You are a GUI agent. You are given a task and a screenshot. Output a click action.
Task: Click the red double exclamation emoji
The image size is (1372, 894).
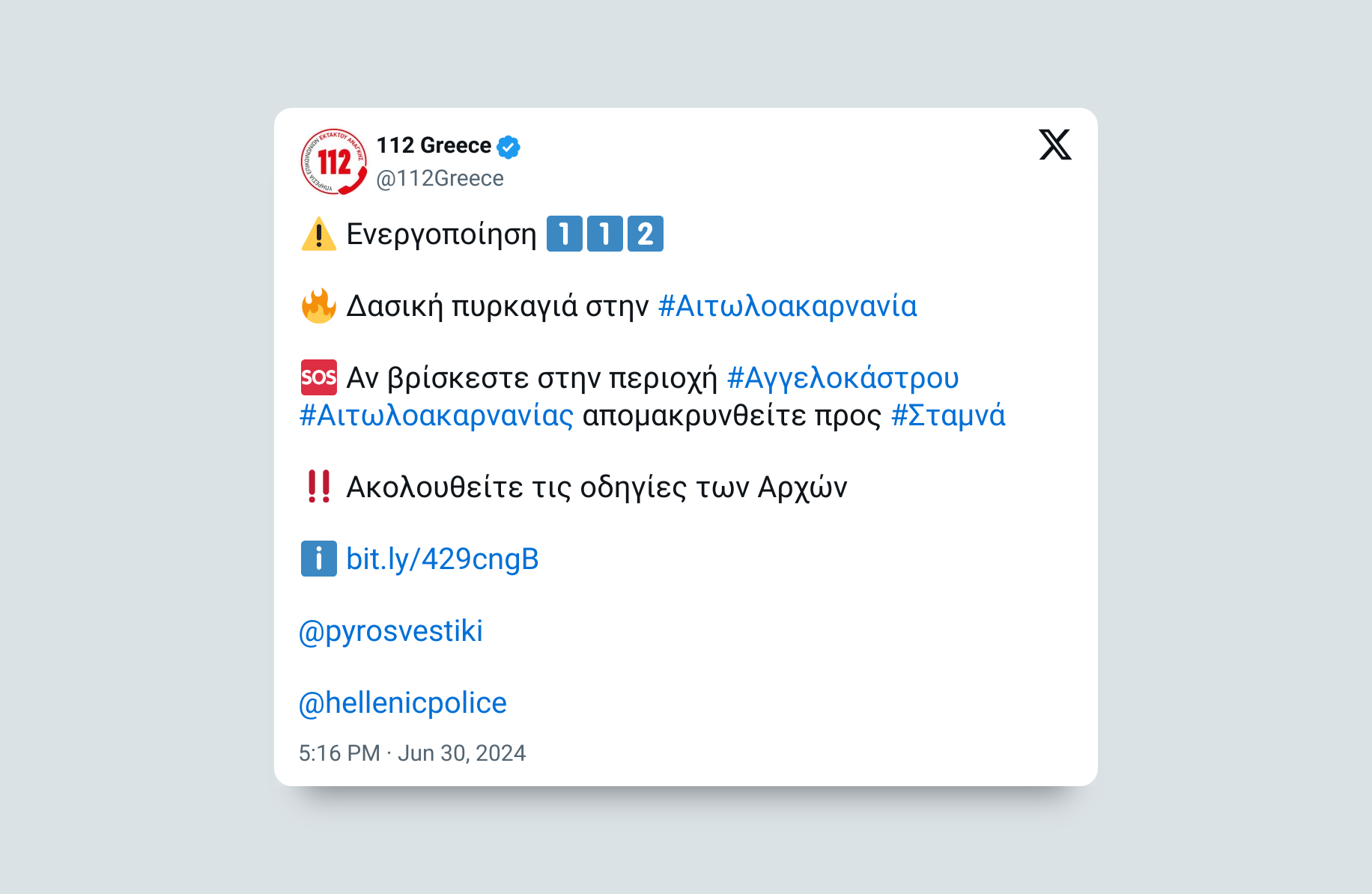320,487
